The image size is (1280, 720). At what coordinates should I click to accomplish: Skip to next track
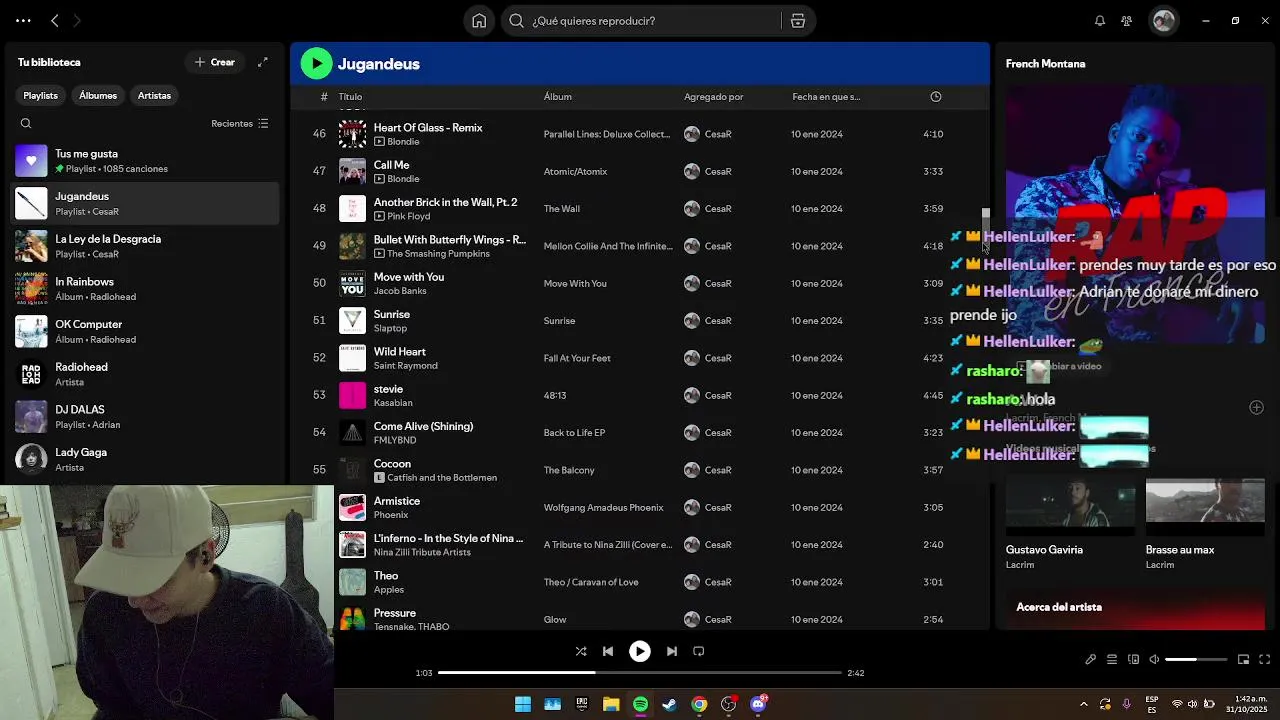click(x=672, y=651)
